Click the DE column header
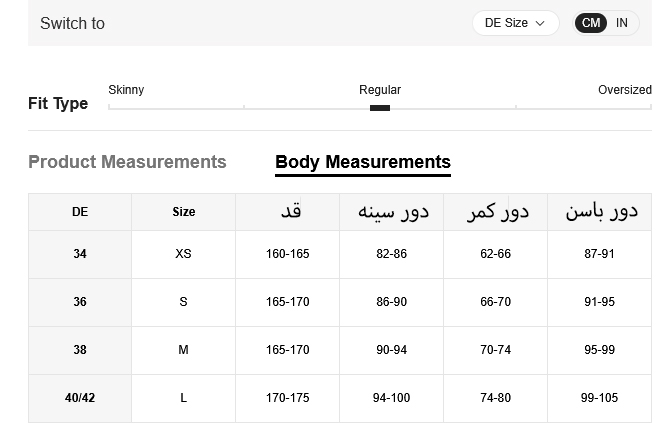The image size is (657, 435). click(80, 212)
